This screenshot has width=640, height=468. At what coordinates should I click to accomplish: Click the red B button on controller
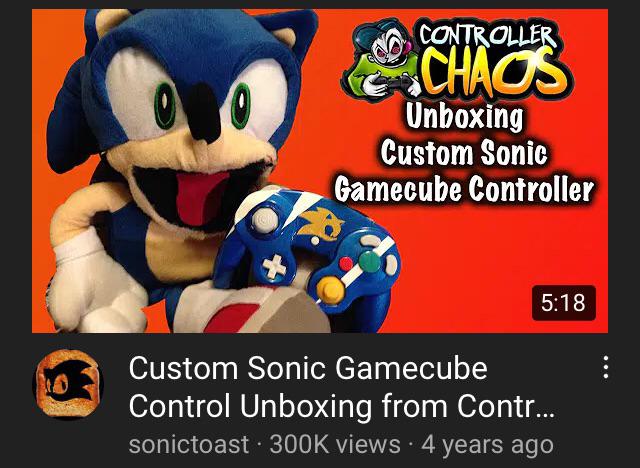[346, 264]
